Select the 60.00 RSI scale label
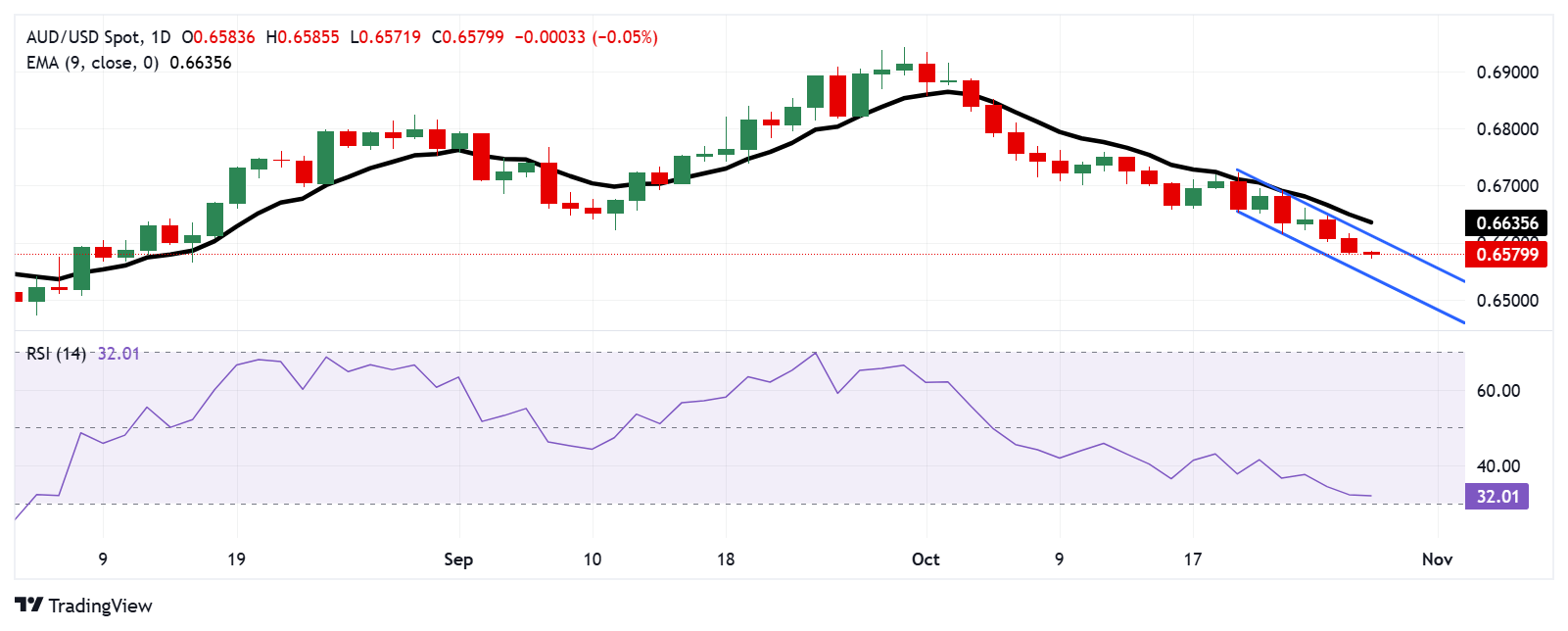 pyautogui.click(x=1497, y=391)
